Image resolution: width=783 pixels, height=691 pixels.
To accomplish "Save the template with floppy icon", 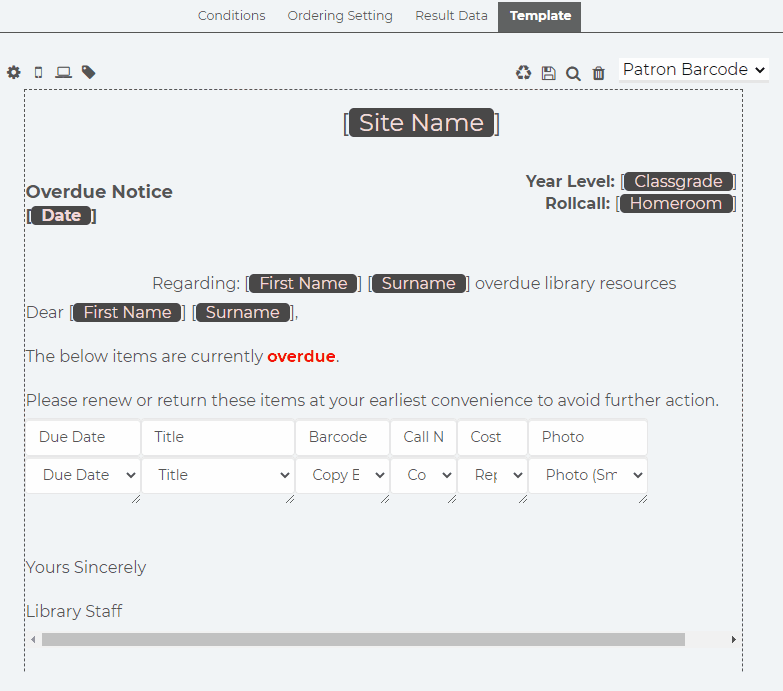I will click(548, 73).
